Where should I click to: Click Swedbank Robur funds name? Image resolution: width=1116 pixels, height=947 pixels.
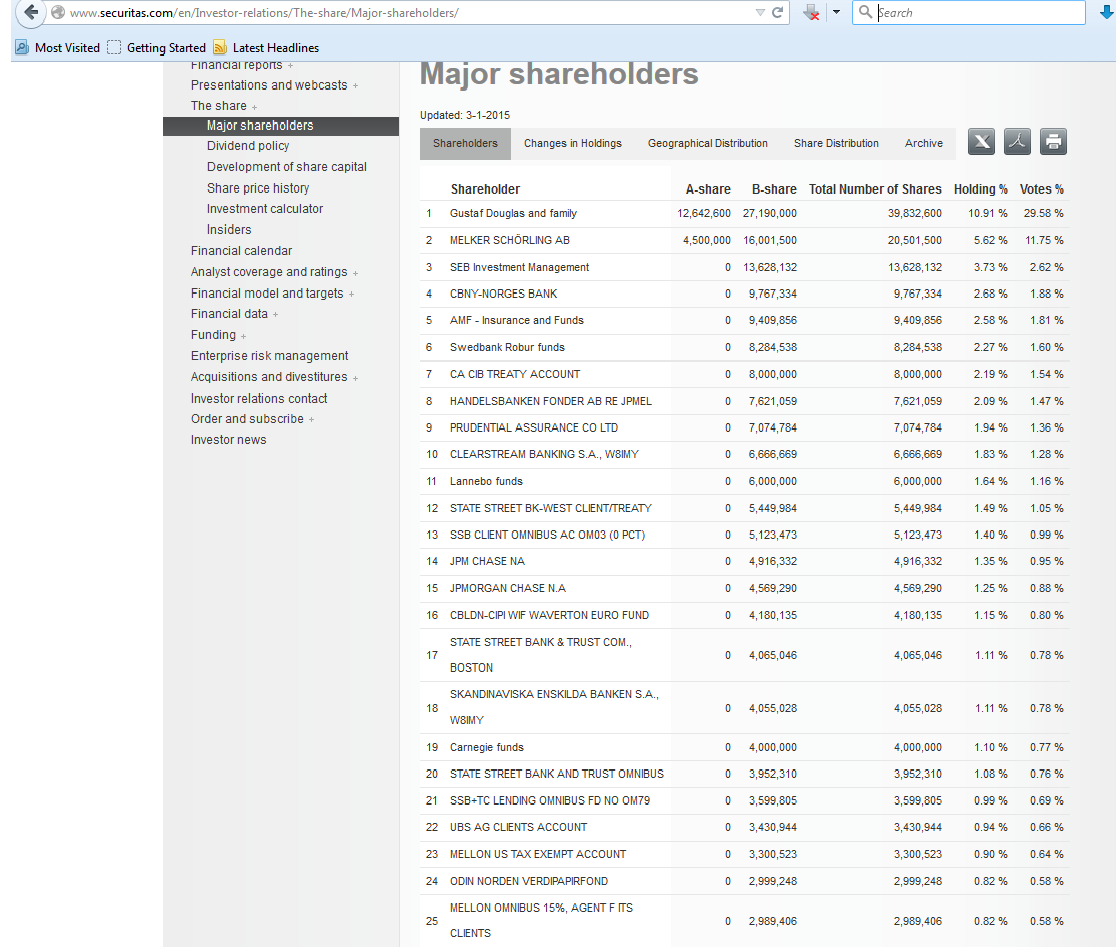[x=507, y=347]
